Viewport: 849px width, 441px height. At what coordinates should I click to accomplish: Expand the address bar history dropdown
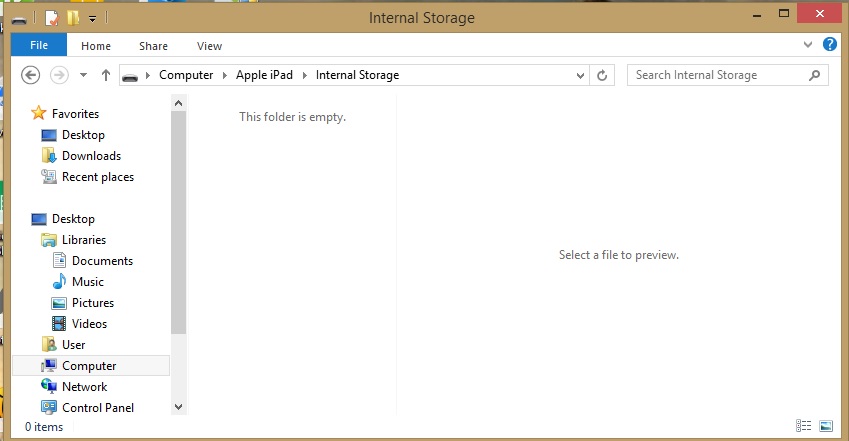click(x=580, y=75)
